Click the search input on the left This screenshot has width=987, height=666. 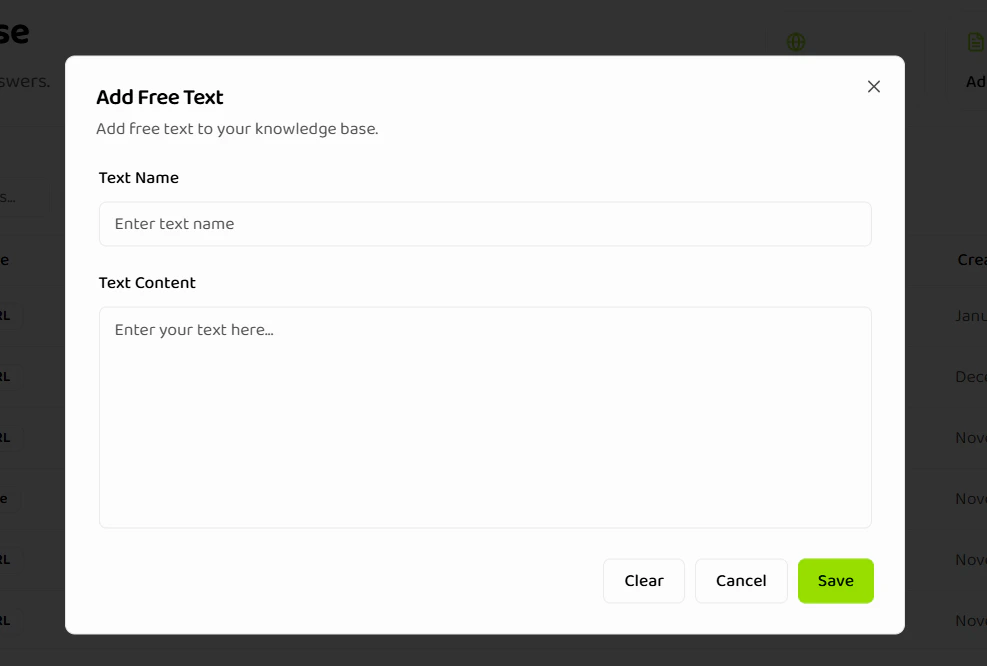[15, 197]
